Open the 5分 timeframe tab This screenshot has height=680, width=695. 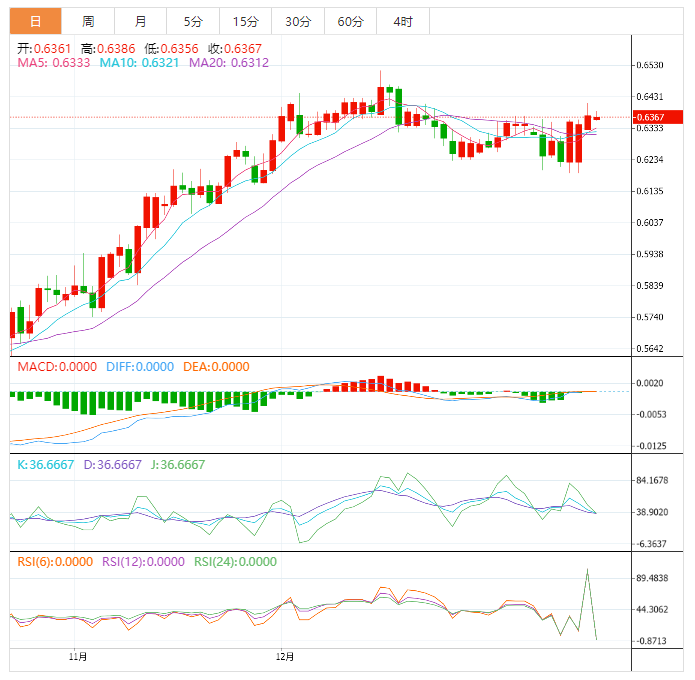tap(192, 21)
